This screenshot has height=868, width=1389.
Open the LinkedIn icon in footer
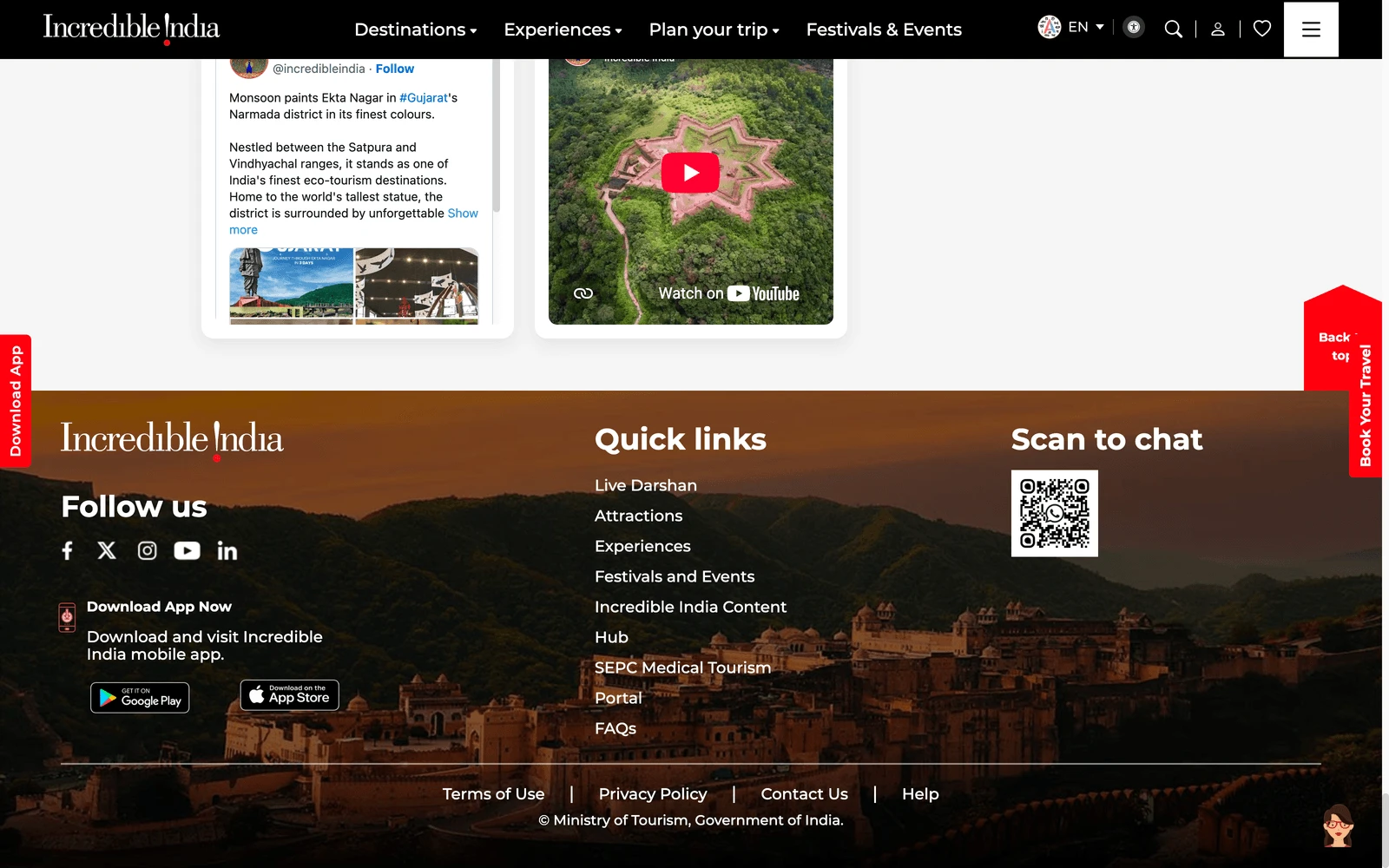[227, 550]
